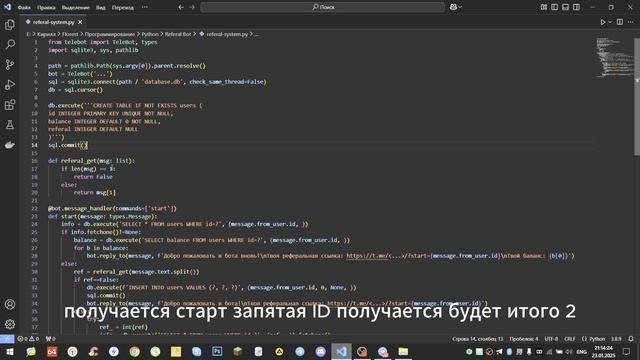Go forward with the navigation arrow
The image size is (640, 360).
[192, 7]
